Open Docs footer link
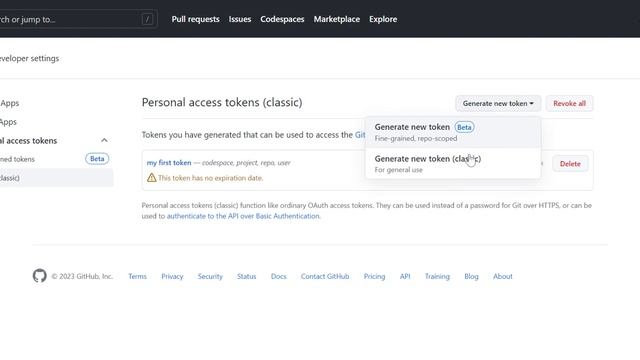 278,276
